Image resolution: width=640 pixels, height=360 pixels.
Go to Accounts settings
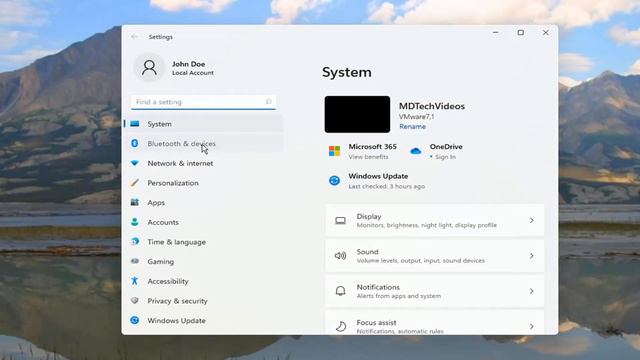coord(203,222)
